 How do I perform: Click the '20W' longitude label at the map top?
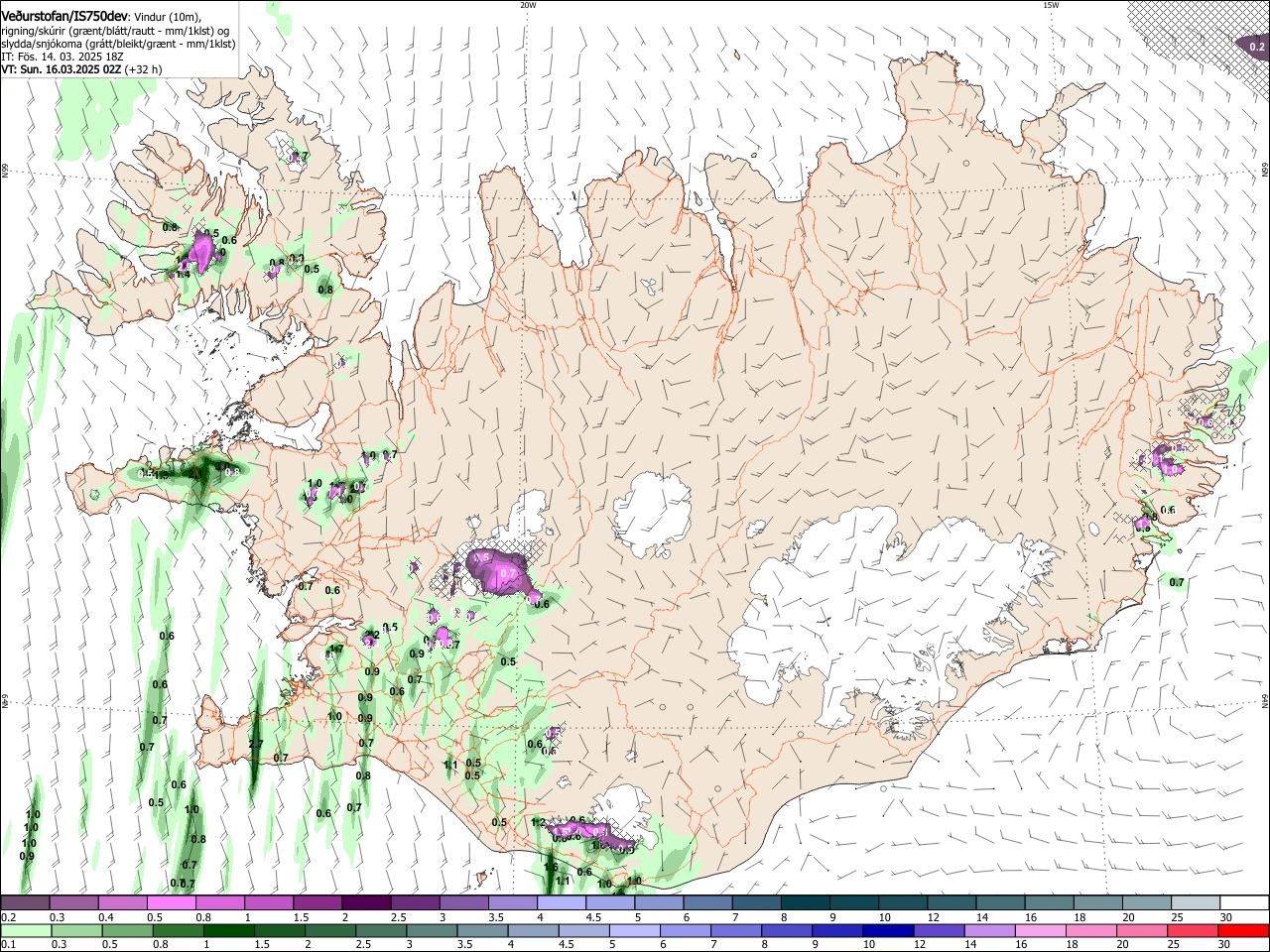pos(528,5)
